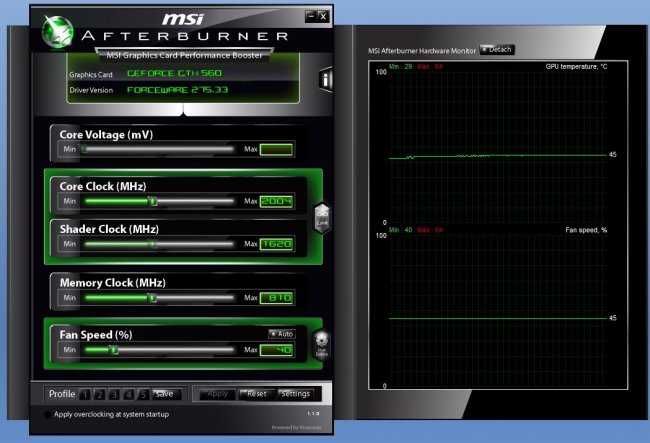
Task: Click the Core Voltage value field
Action: tap(276, 149)
